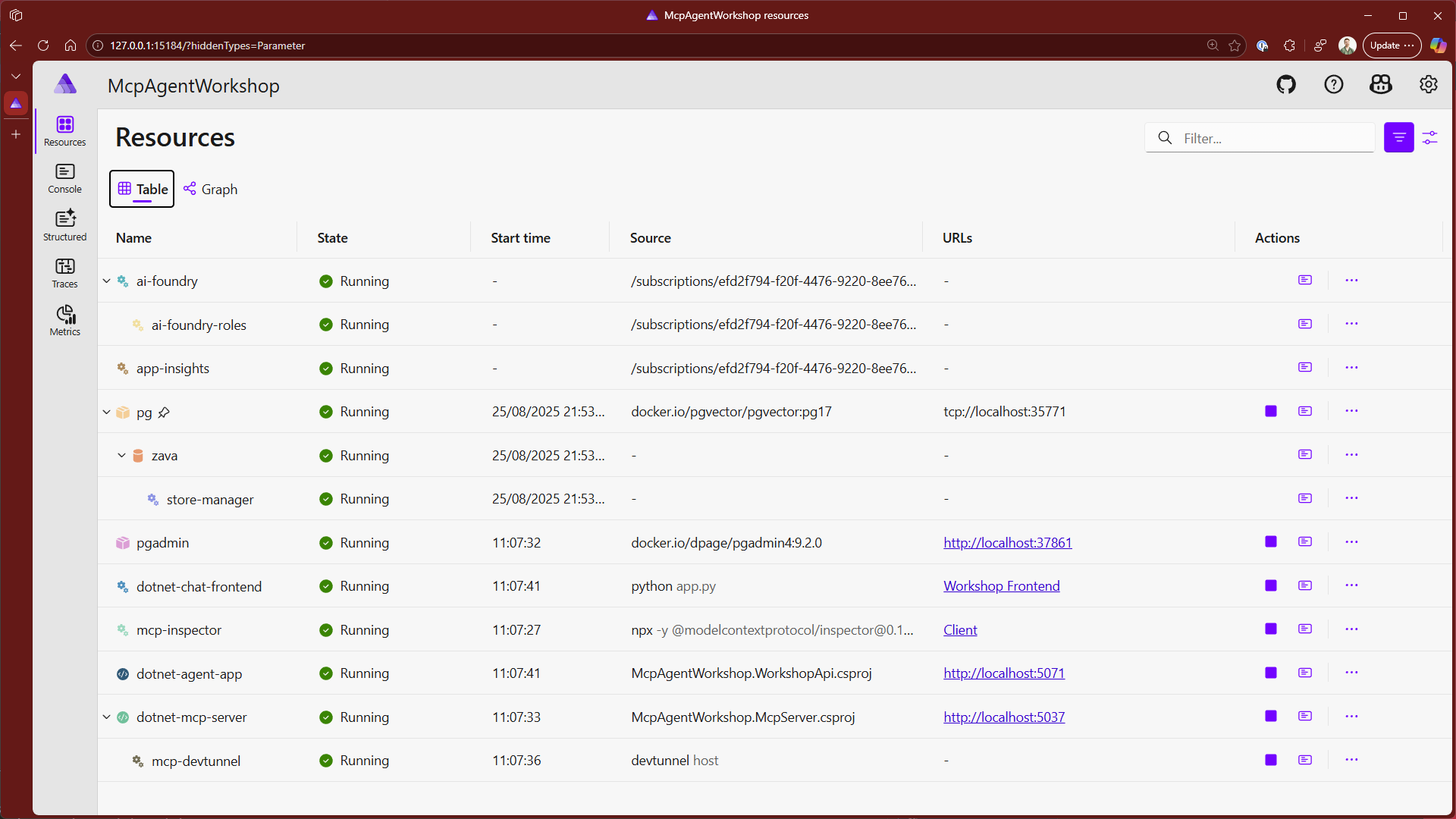Open the mcp-inspector Client link
Image resolution: width=1456 pixels, height=819 pixels.
click(x=960, y=630)
